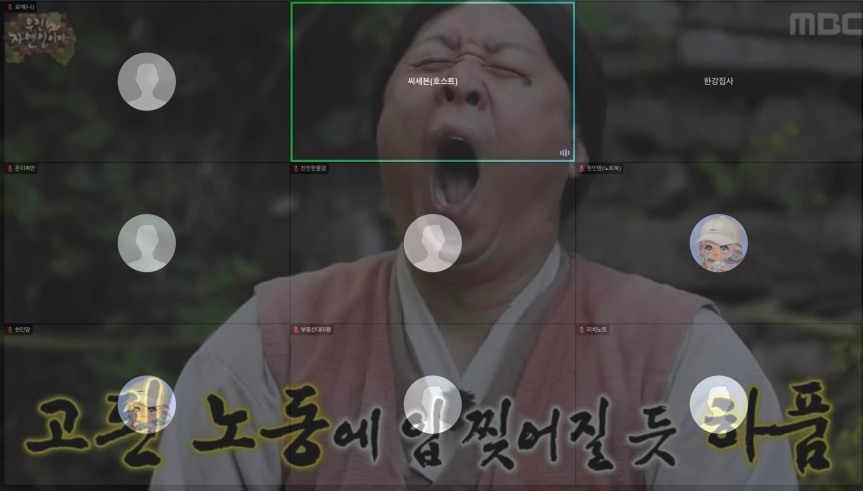
Task: Select the default avatar in 리치노트's tile
Action: tap(719, 405)
